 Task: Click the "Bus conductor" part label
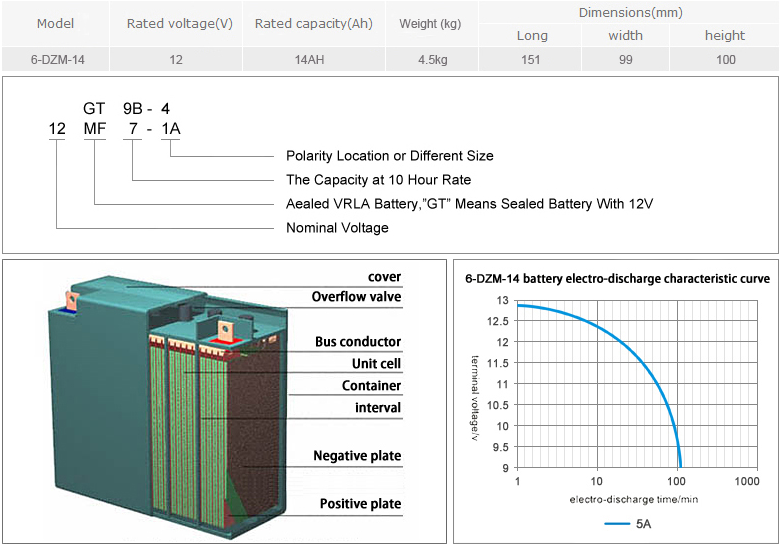(357, 342)
